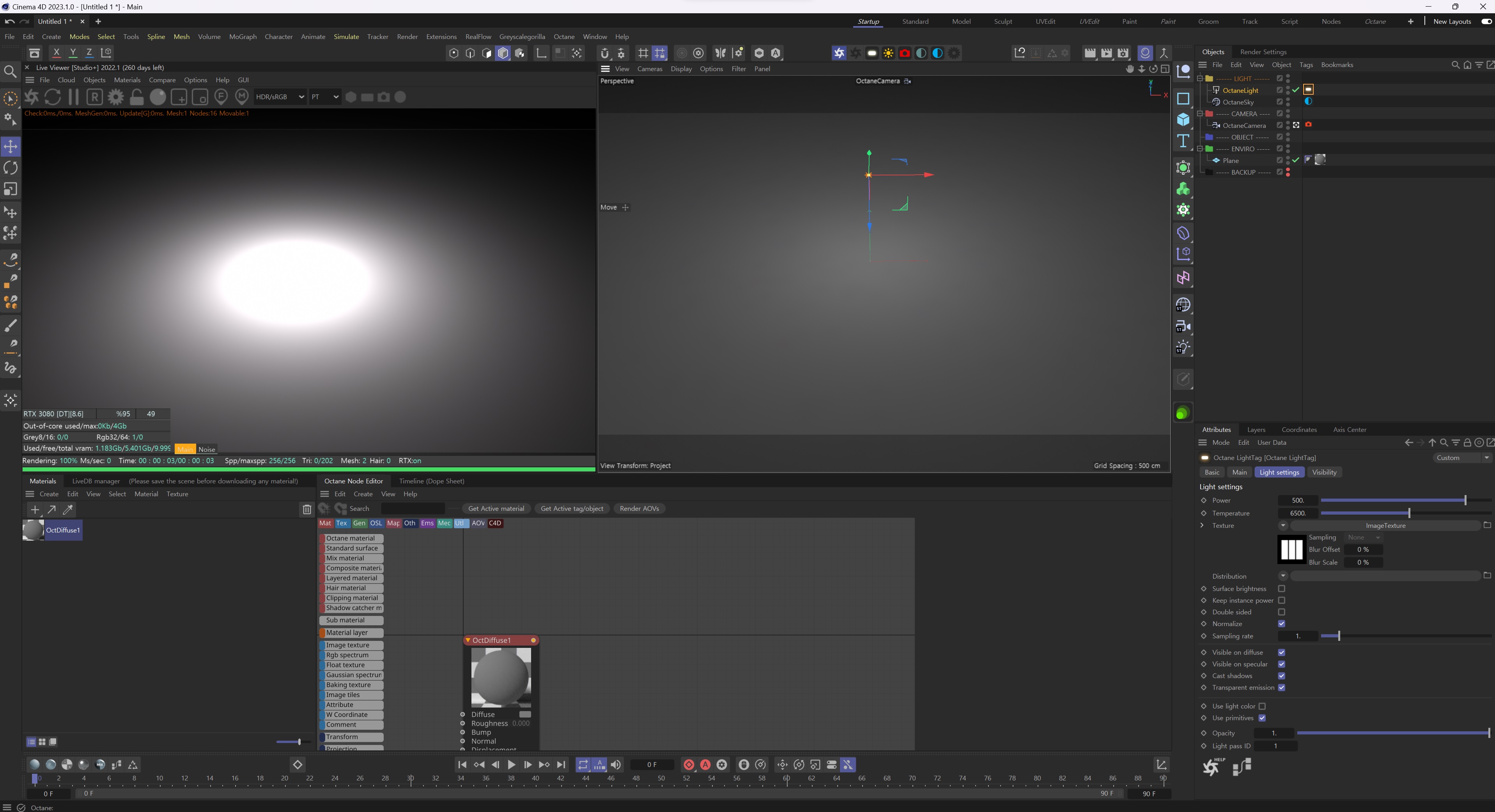Toggle Surface brightness checkbox
Screen dimensions: 1495x812
point(1281,589)
